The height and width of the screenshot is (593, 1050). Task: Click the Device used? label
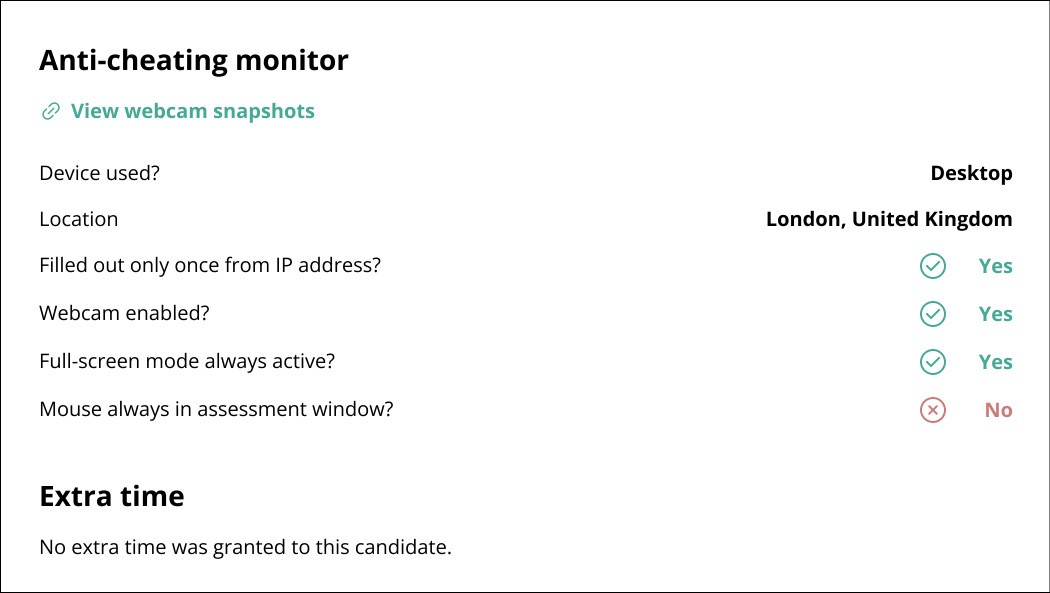[x=100, y=173]
